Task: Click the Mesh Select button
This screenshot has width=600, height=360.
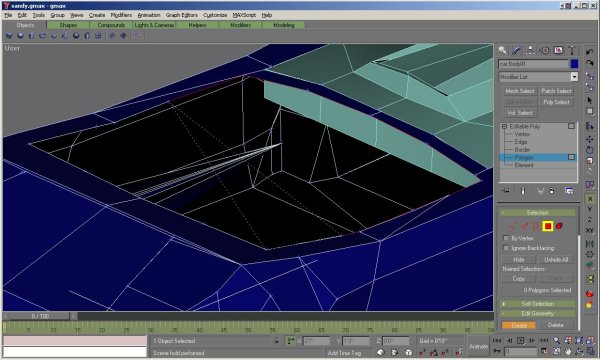Action: point(519,91)
